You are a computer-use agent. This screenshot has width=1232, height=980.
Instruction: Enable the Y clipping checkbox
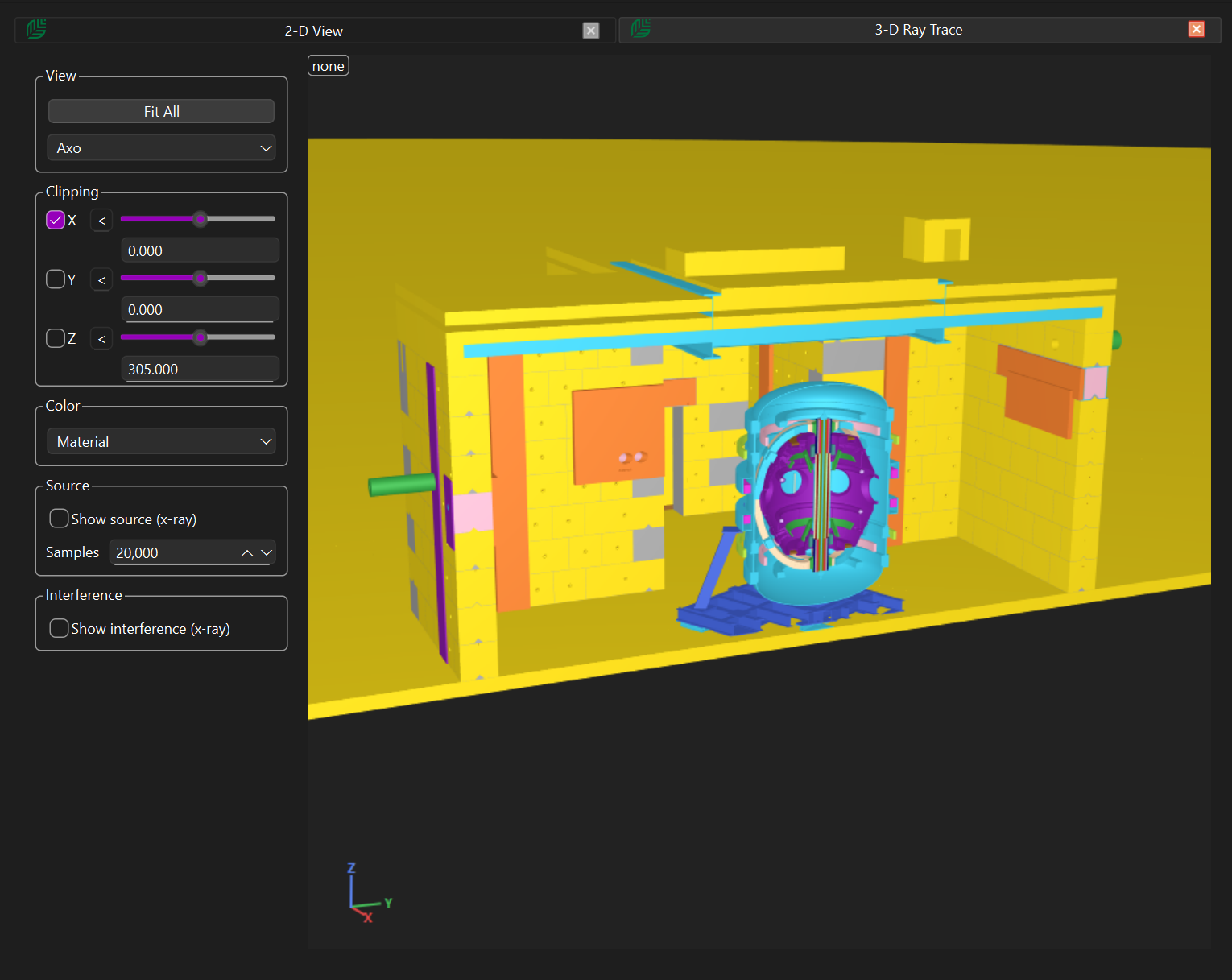point(56,279)
